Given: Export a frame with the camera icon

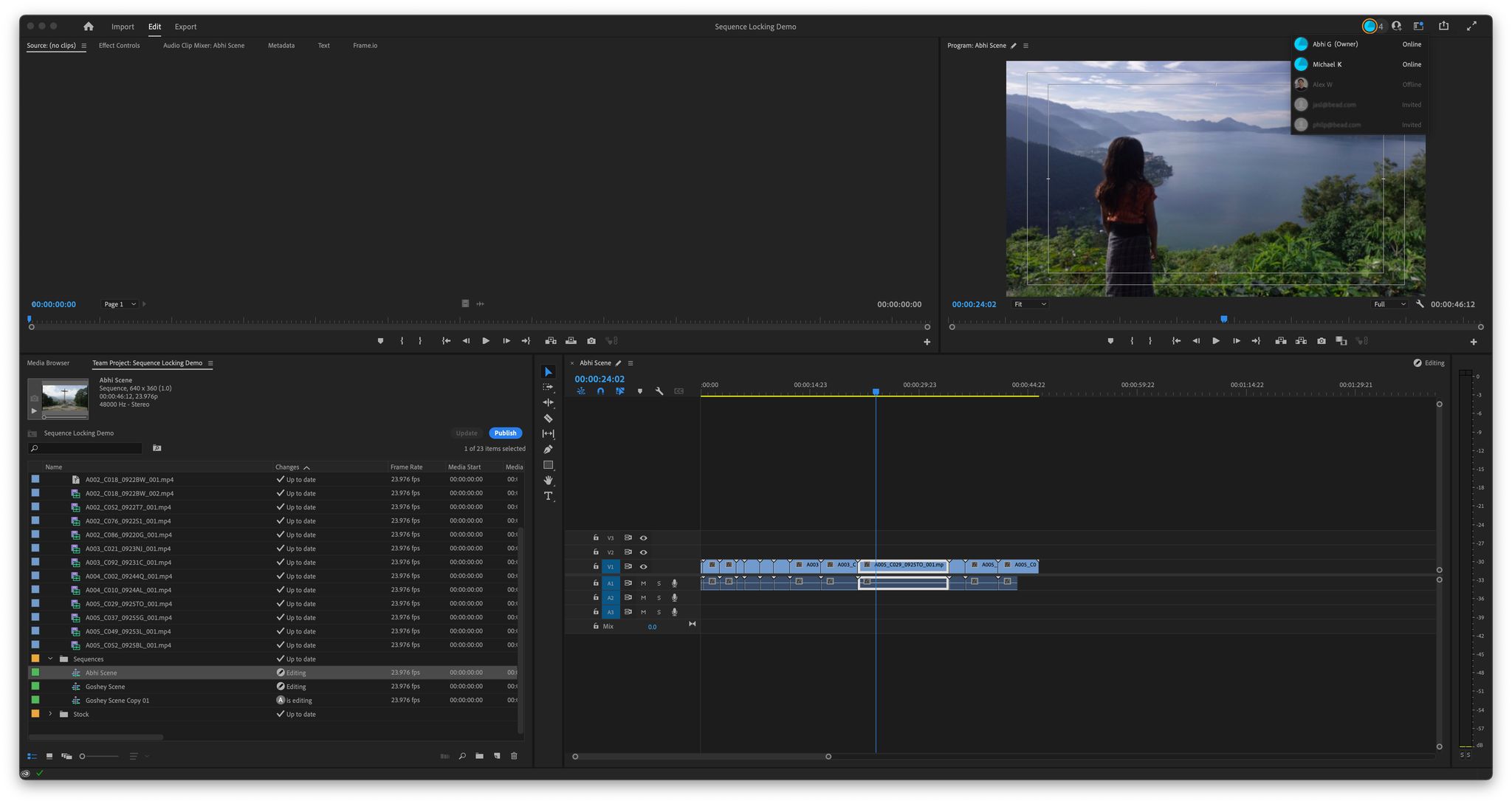Looking at the screenshot, I should coord(1321,341).
